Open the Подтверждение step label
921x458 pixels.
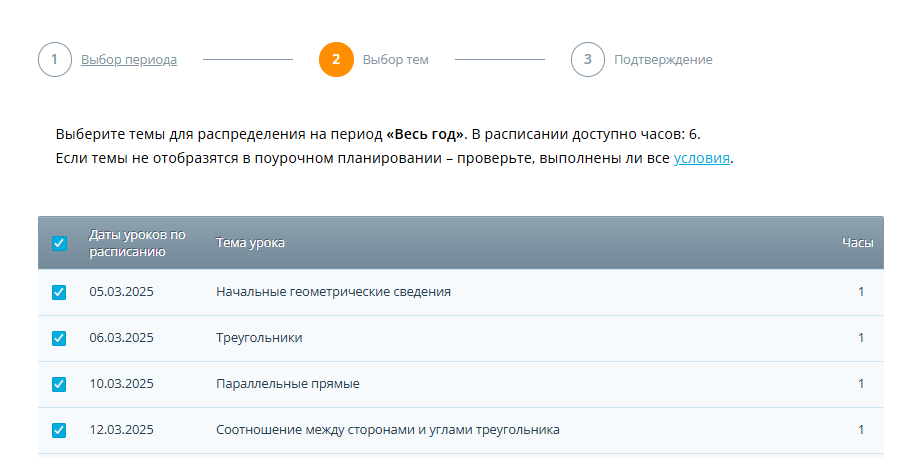coord(663,60)
